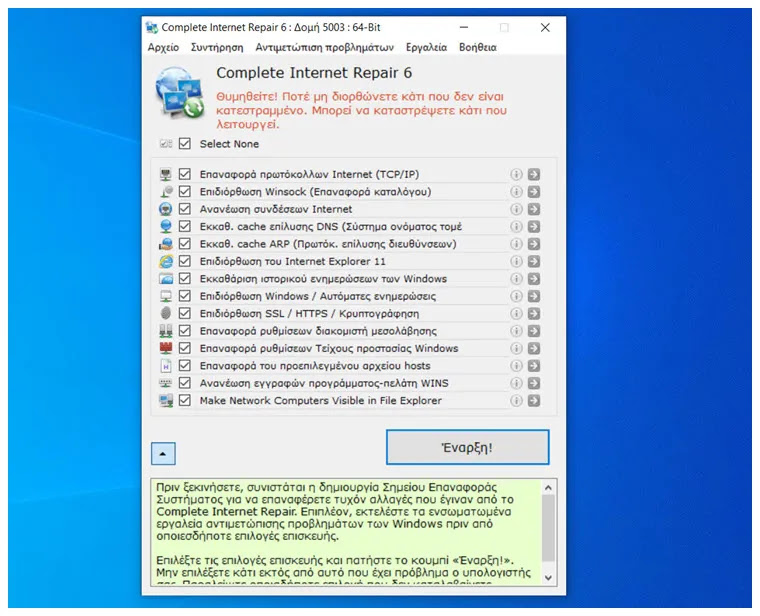Screen dimensions: 760x616
Task: Run arrow for Windows Firewall reset row
Action: 534,348
